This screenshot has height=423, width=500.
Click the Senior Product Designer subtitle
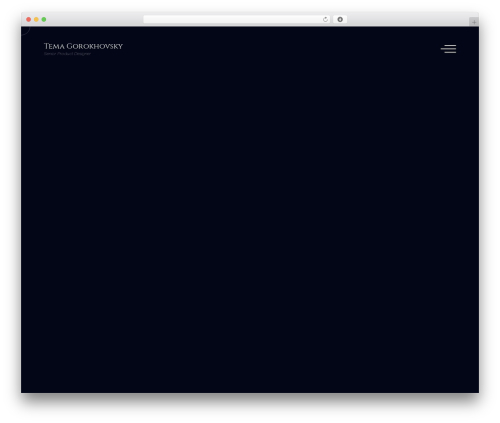(67, 53)
